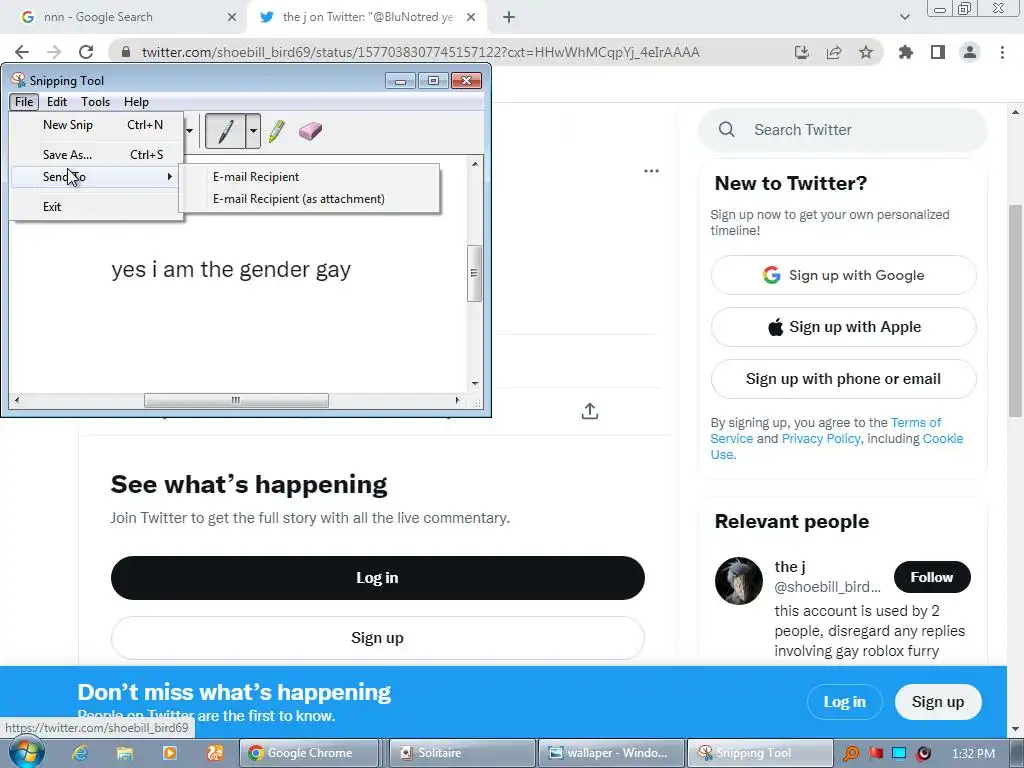Choose Save As... from File menu
The width and height of the screenshot is (1024, 768).
tap(96, 155)
